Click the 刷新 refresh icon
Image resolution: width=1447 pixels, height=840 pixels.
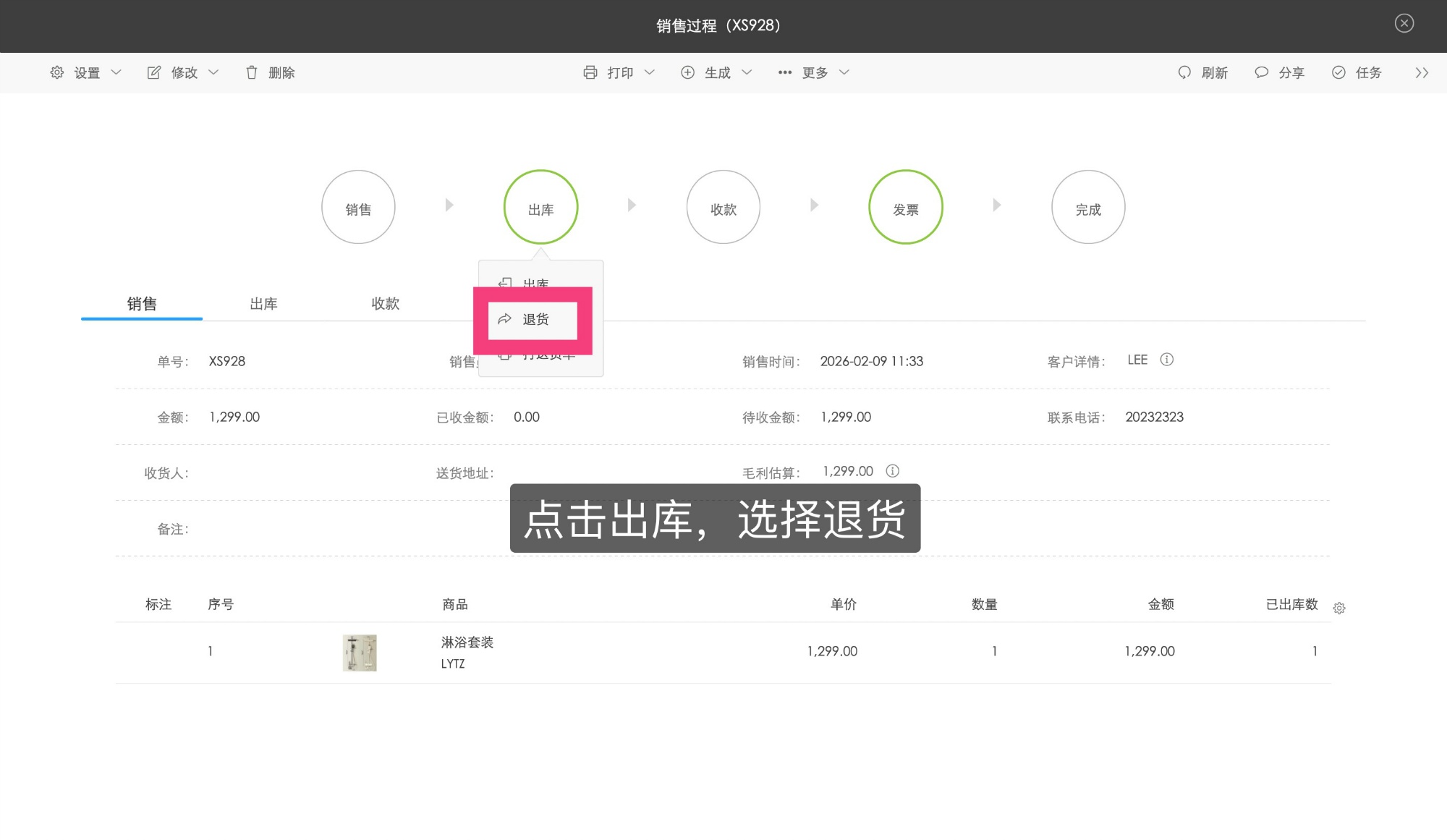[1184, 72]
